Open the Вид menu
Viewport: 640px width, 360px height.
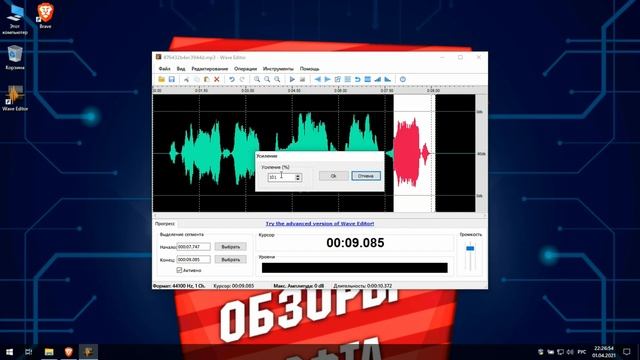(181, 69)
